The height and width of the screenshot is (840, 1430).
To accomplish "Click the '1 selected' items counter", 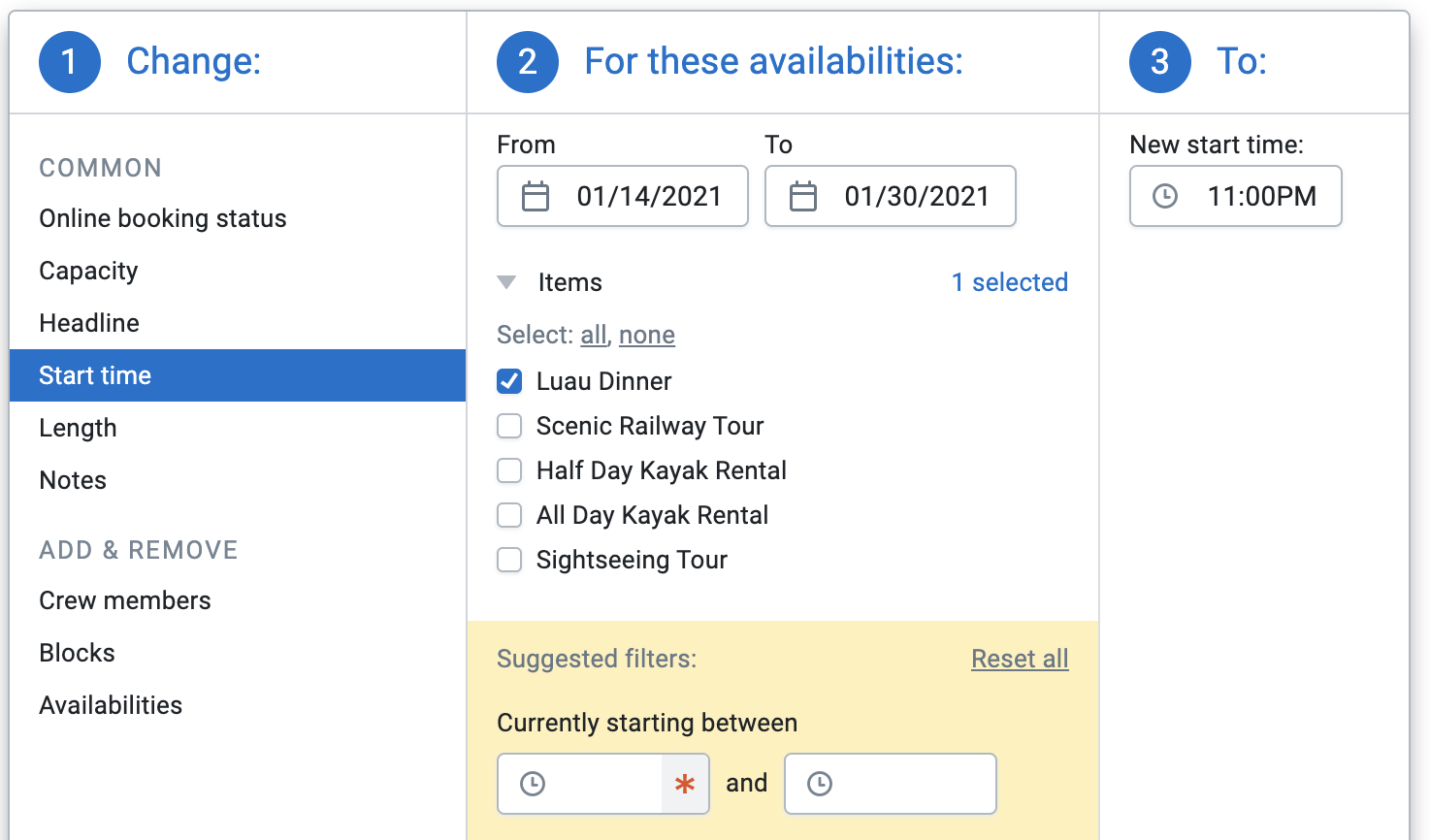I will tap(1009, 282).
